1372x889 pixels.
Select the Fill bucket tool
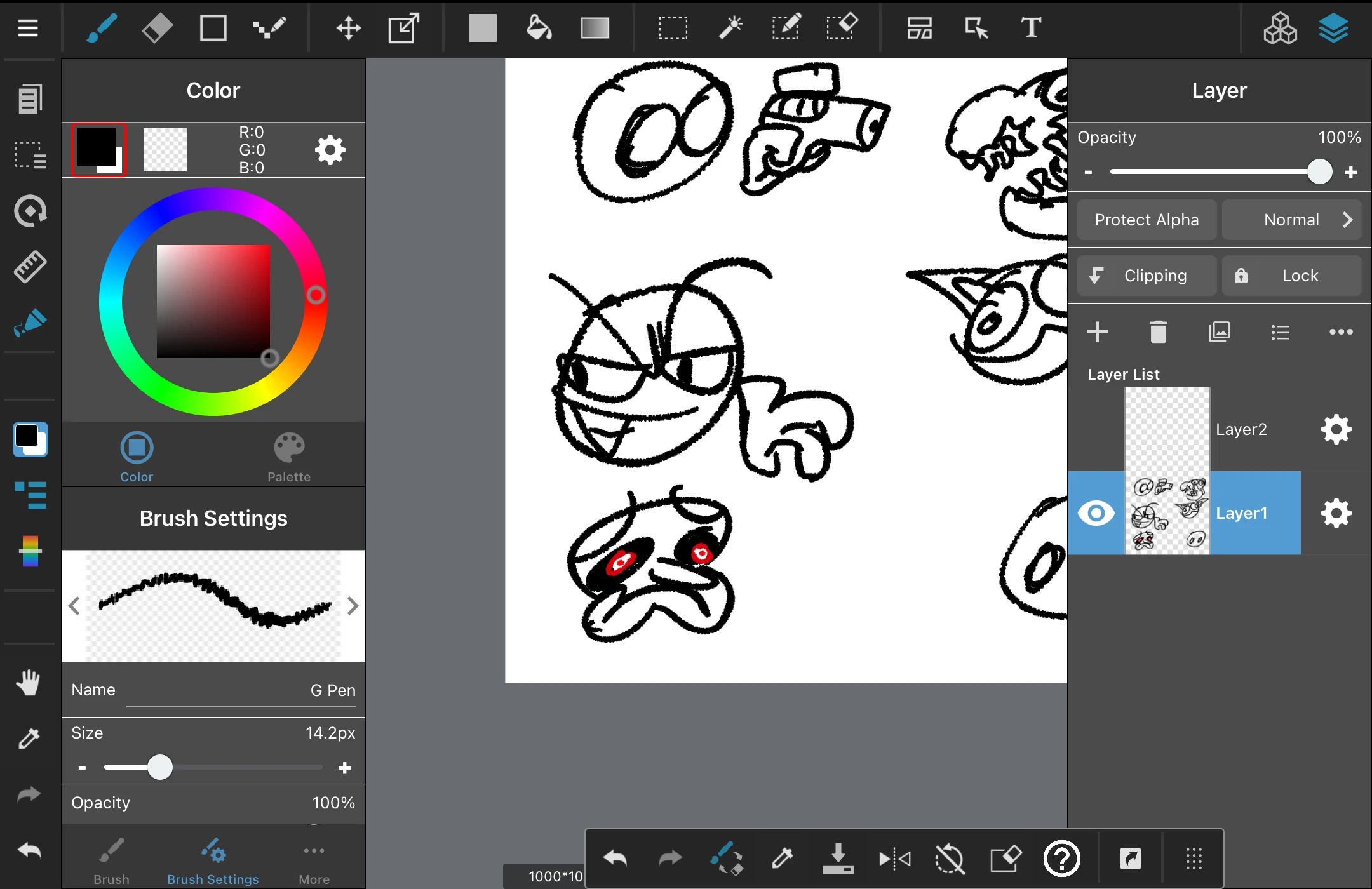(x=537, y=28)
